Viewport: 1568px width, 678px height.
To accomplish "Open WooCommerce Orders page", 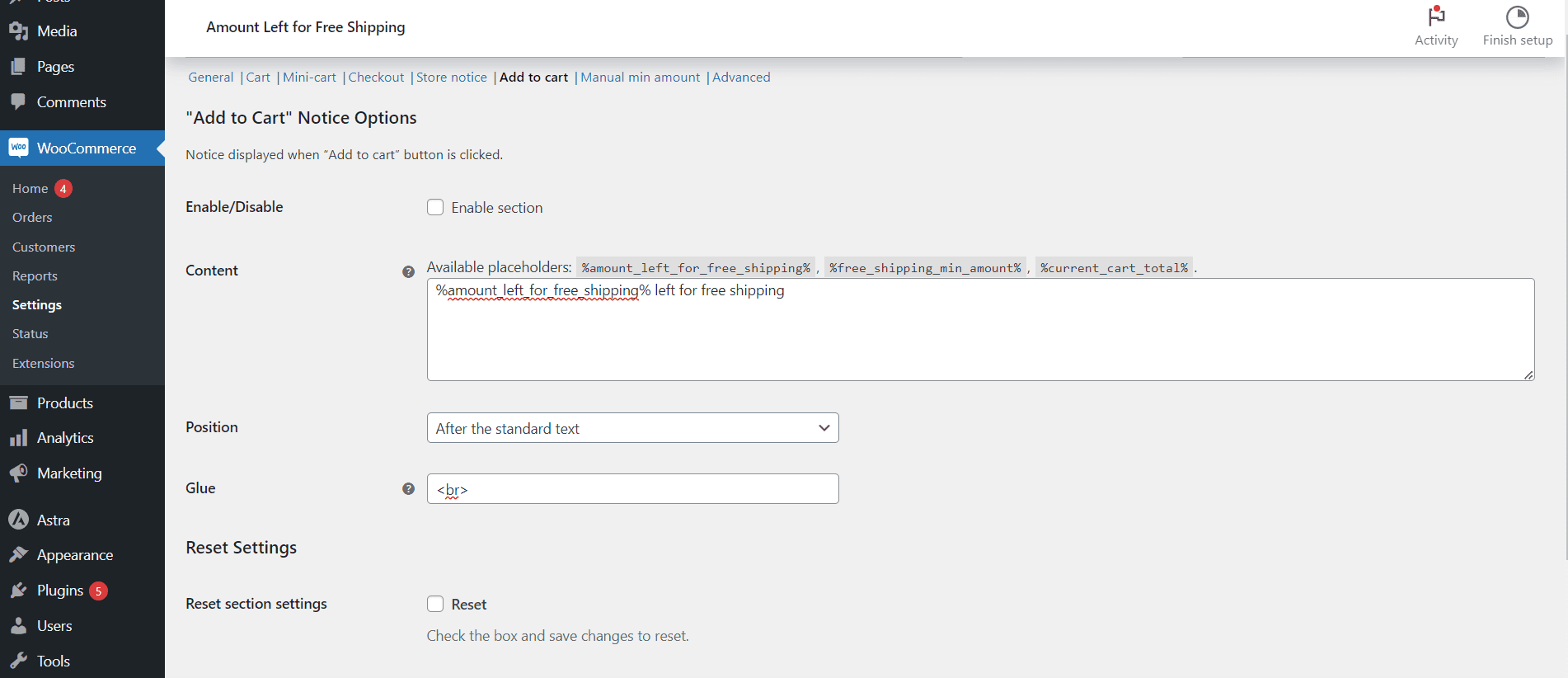I will pos(32,218).
